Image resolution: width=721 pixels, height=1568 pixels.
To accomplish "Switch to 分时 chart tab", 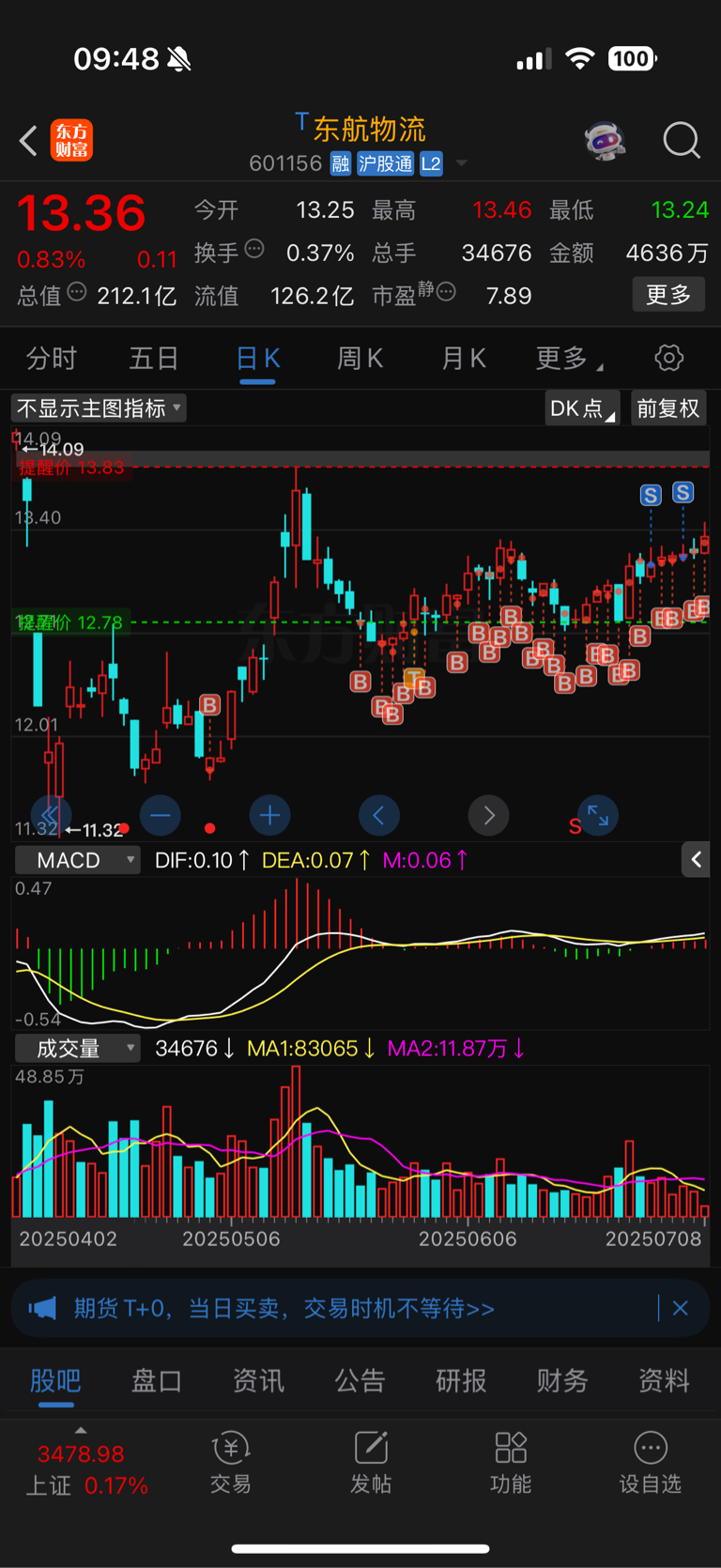I will click(52, 359).
